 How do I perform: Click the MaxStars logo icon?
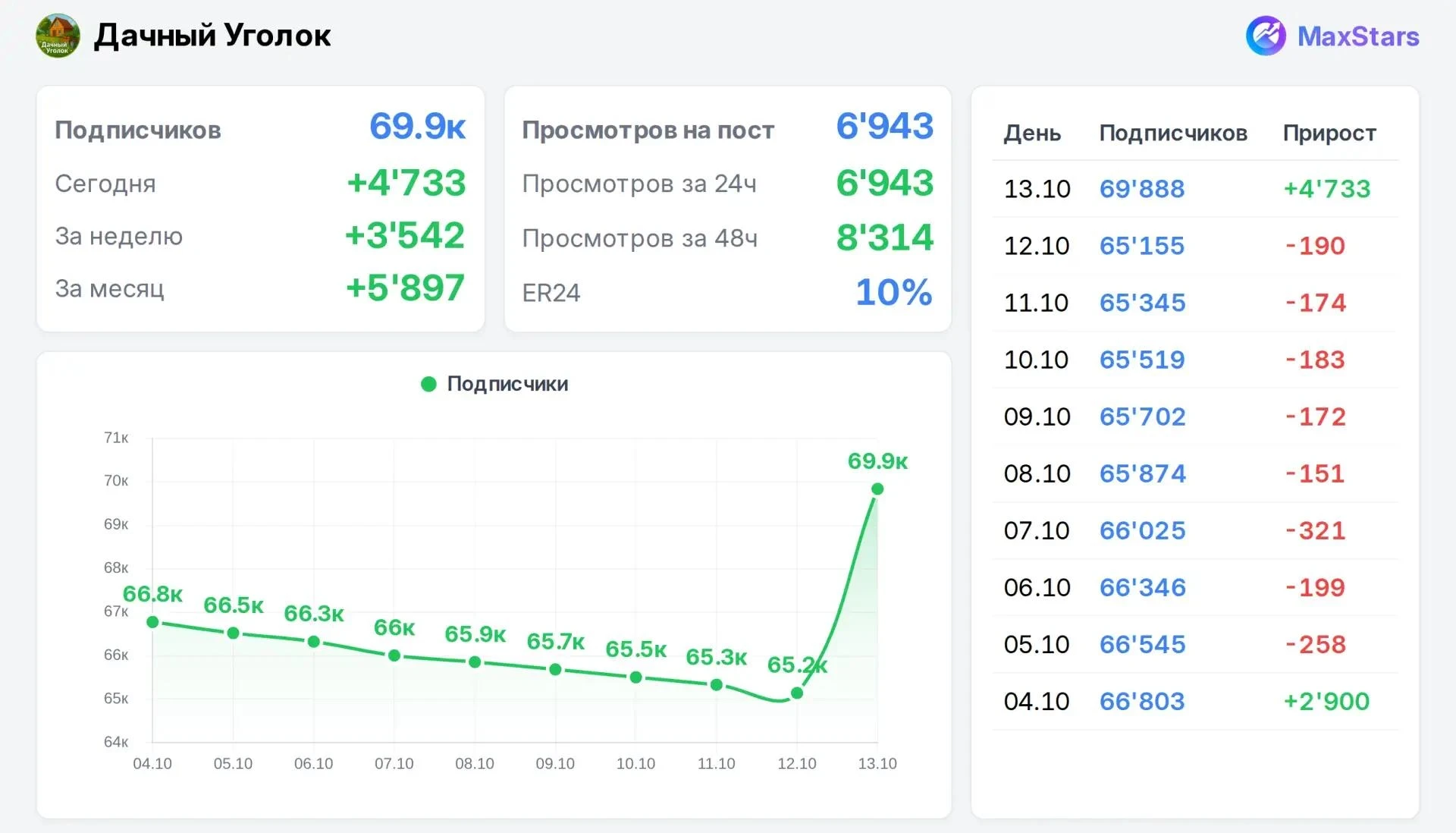(1266, 36)
